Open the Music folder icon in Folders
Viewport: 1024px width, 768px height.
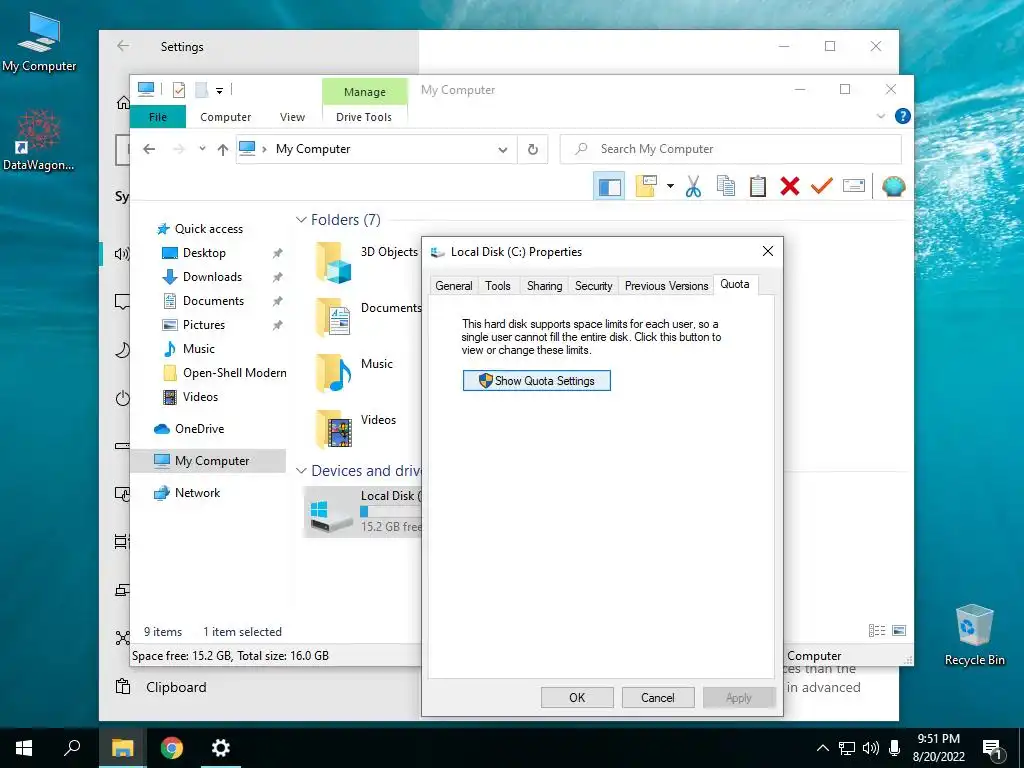(x=334, y=374)
